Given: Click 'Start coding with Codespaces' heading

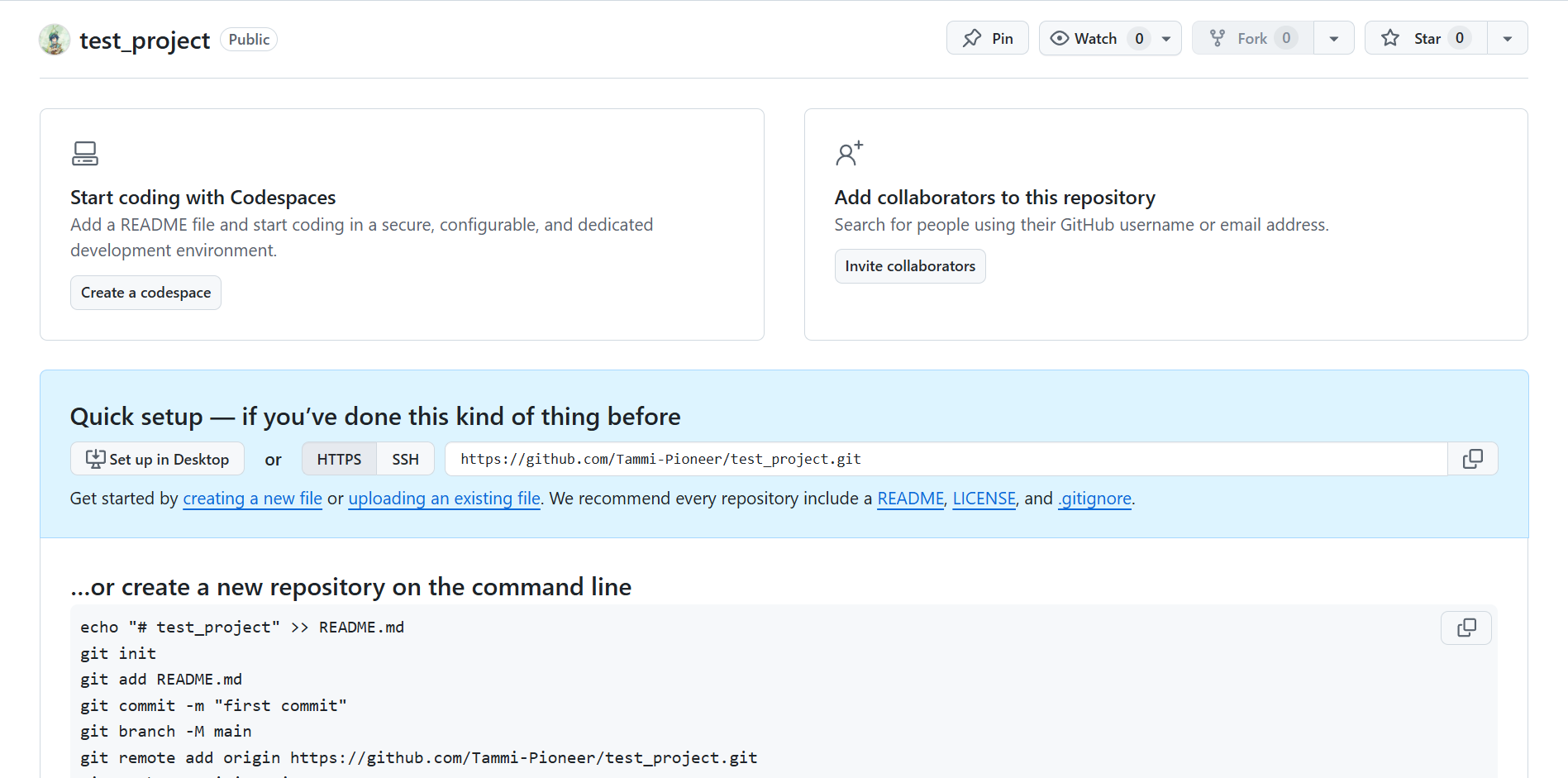Looking at the screenshot, I should pos(203,198).
